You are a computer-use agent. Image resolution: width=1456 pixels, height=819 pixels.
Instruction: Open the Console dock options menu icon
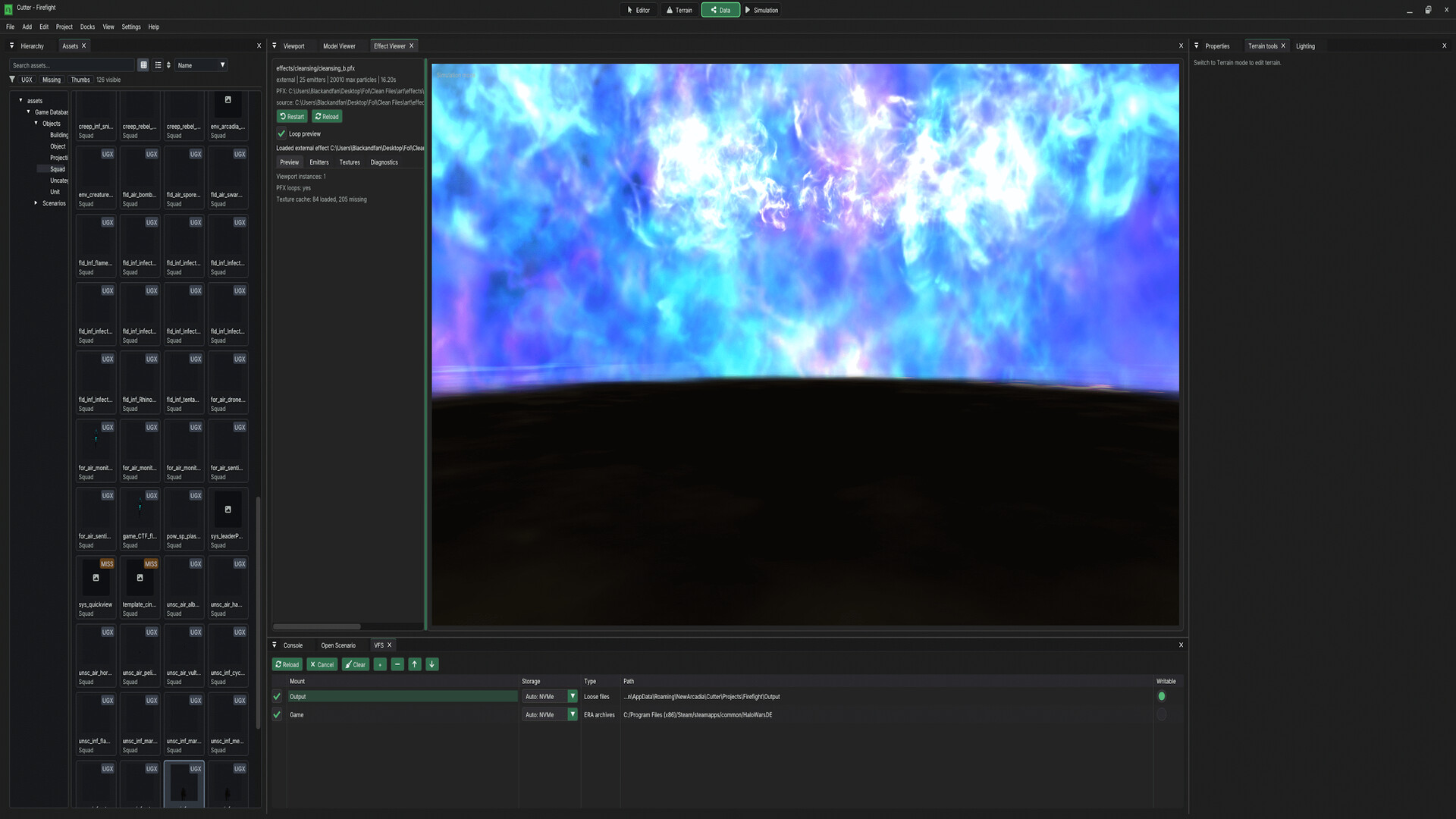[x=275, y=645]
